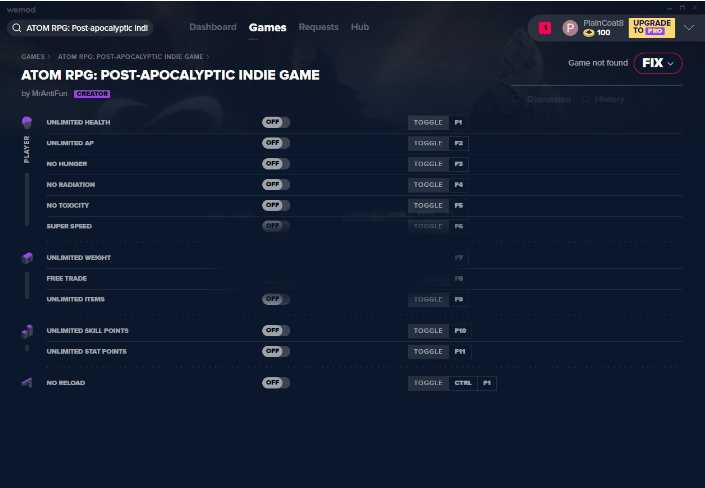Toggle Unlimited AP on
Viewport: 705px width, 488px height.
point(276,143)
